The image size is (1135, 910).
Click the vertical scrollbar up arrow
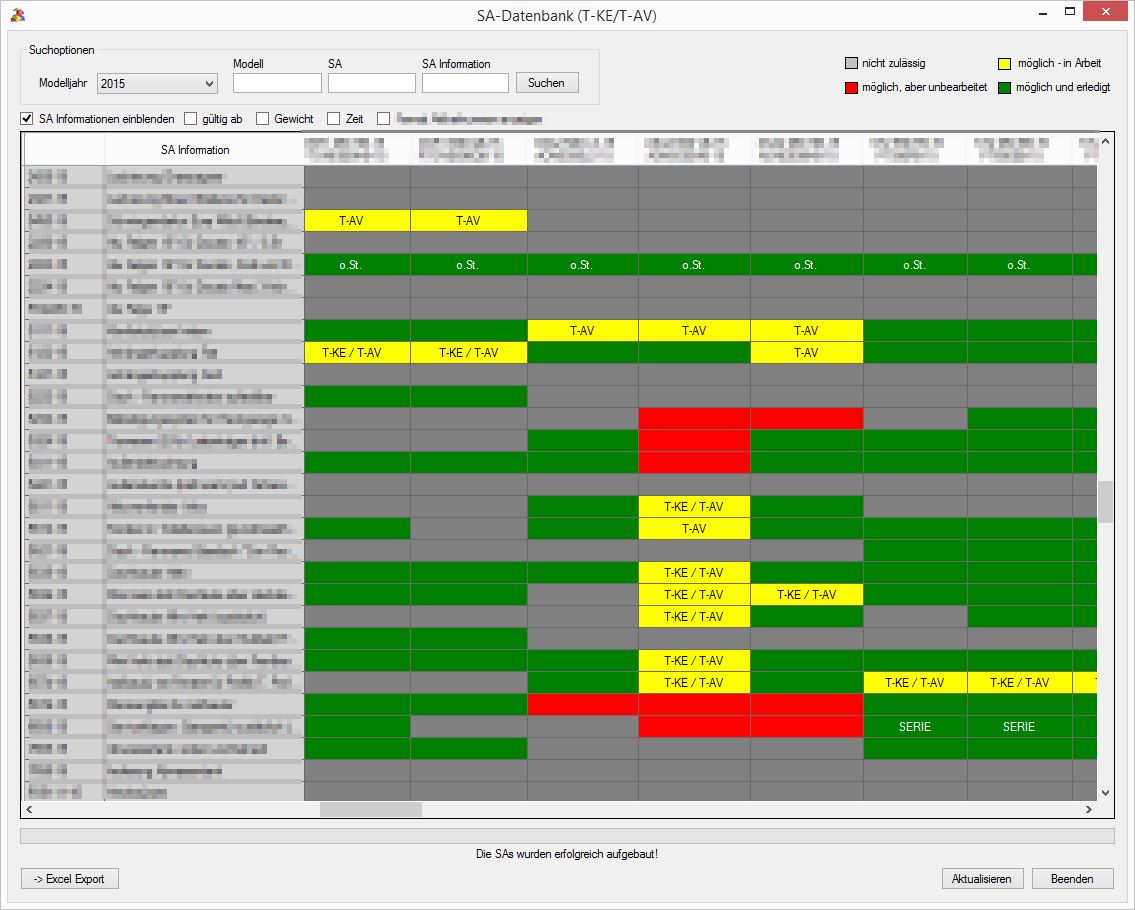(x=1105, y=142)
